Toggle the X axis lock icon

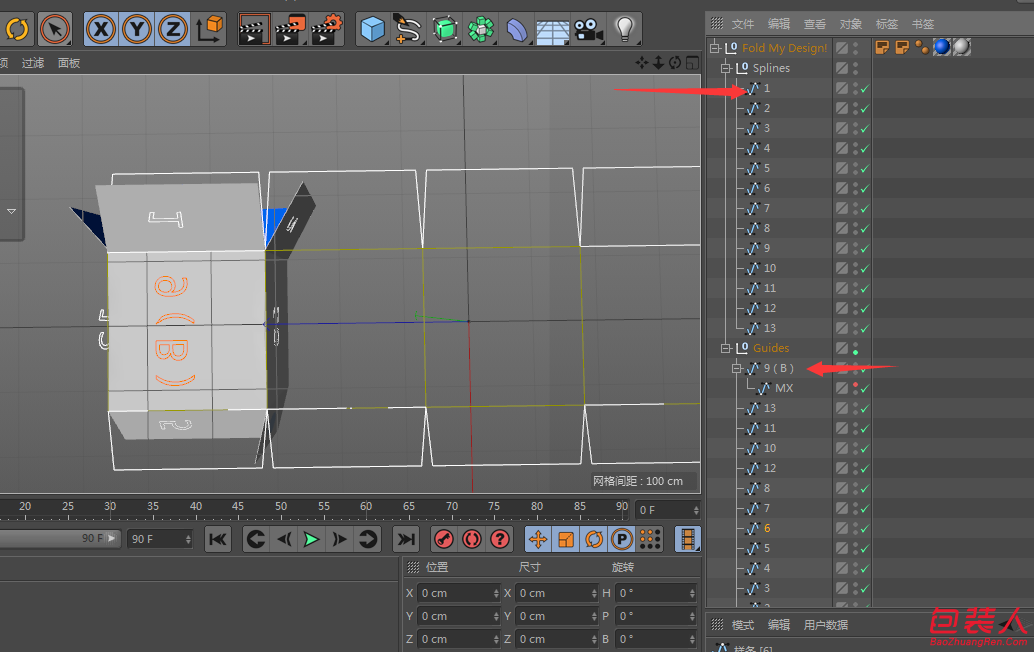[x=101, y=29]
